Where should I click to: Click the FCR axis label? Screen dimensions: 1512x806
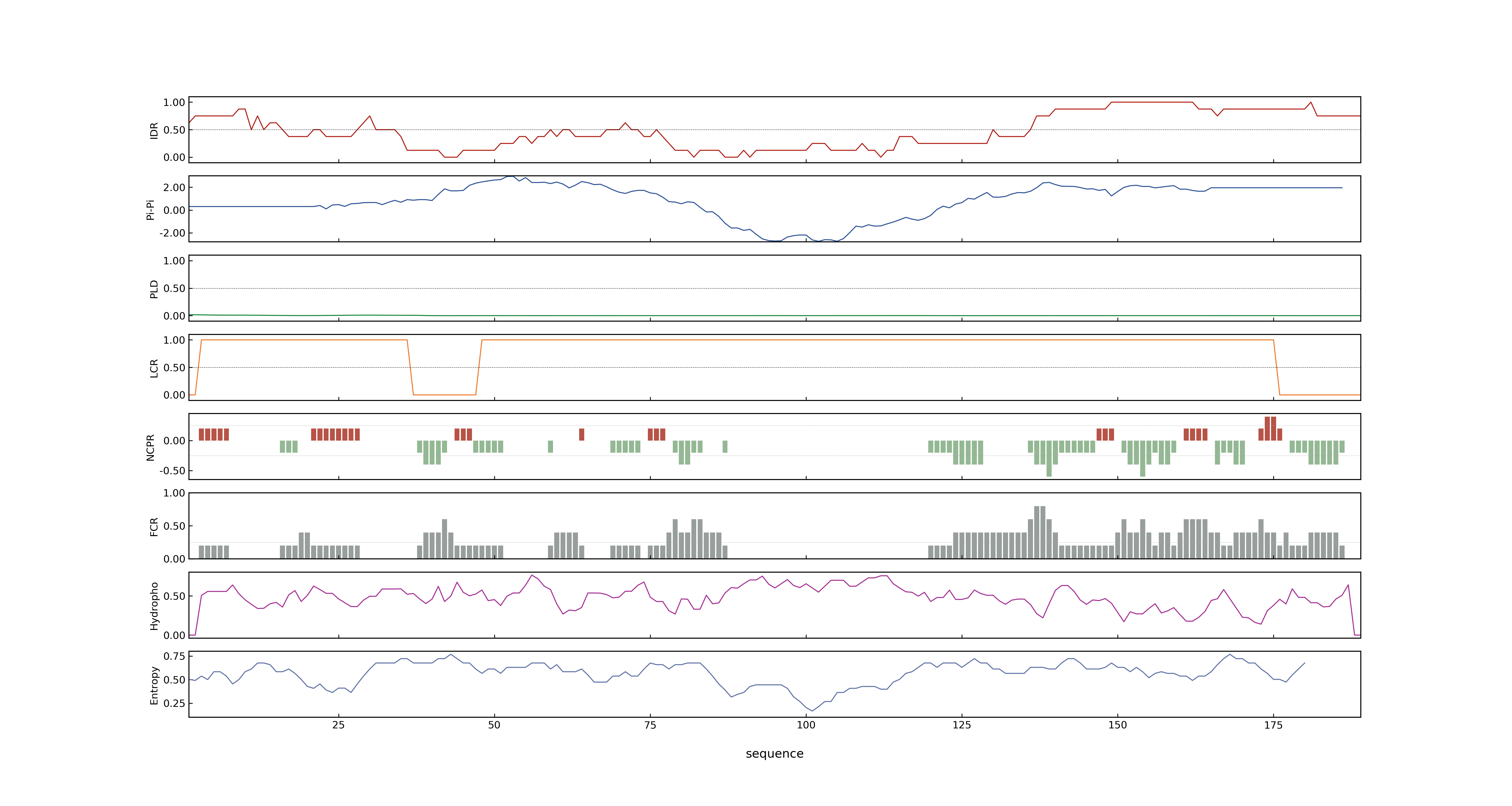tap(154, 527)
